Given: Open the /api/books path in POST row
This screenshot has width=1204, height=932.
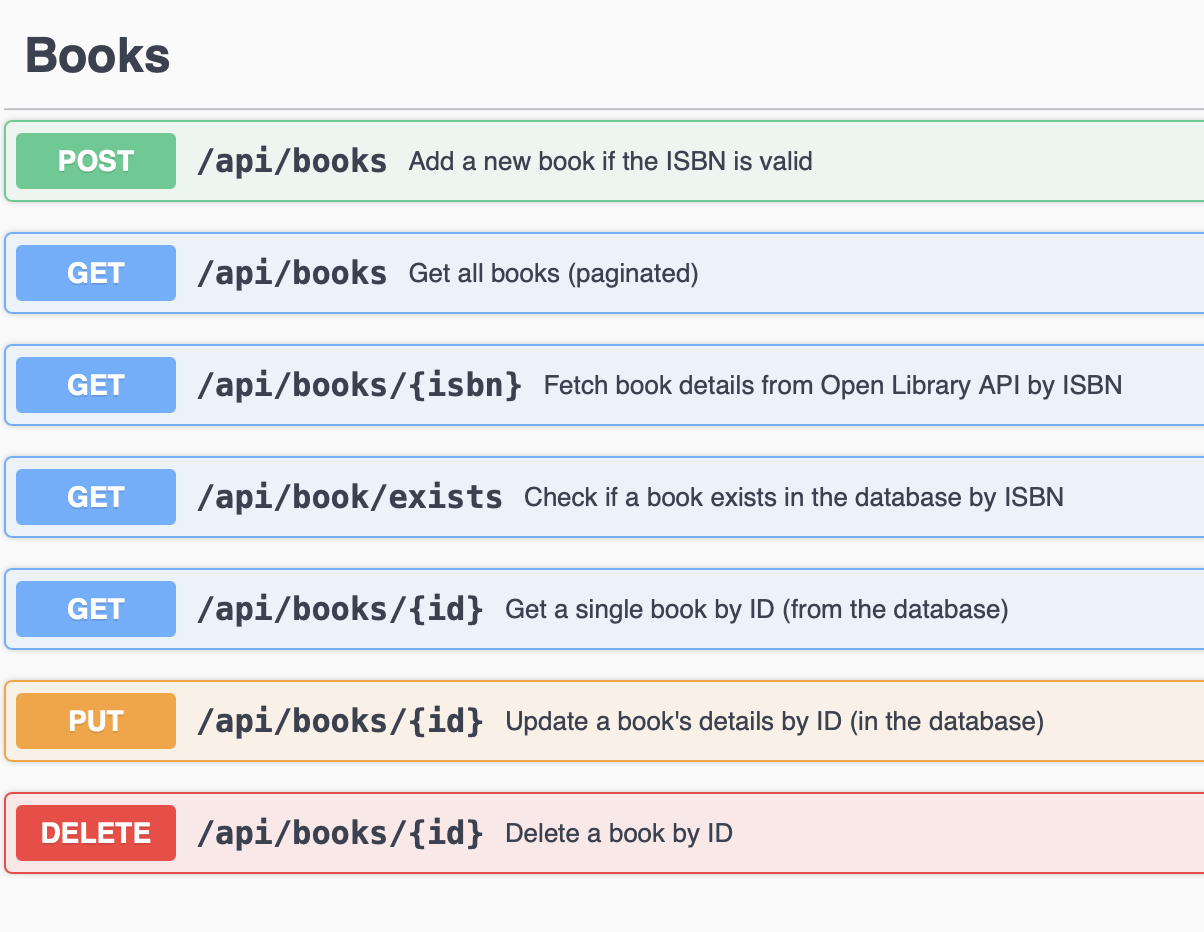Looking at the screenshot, I should pos(291,161).
